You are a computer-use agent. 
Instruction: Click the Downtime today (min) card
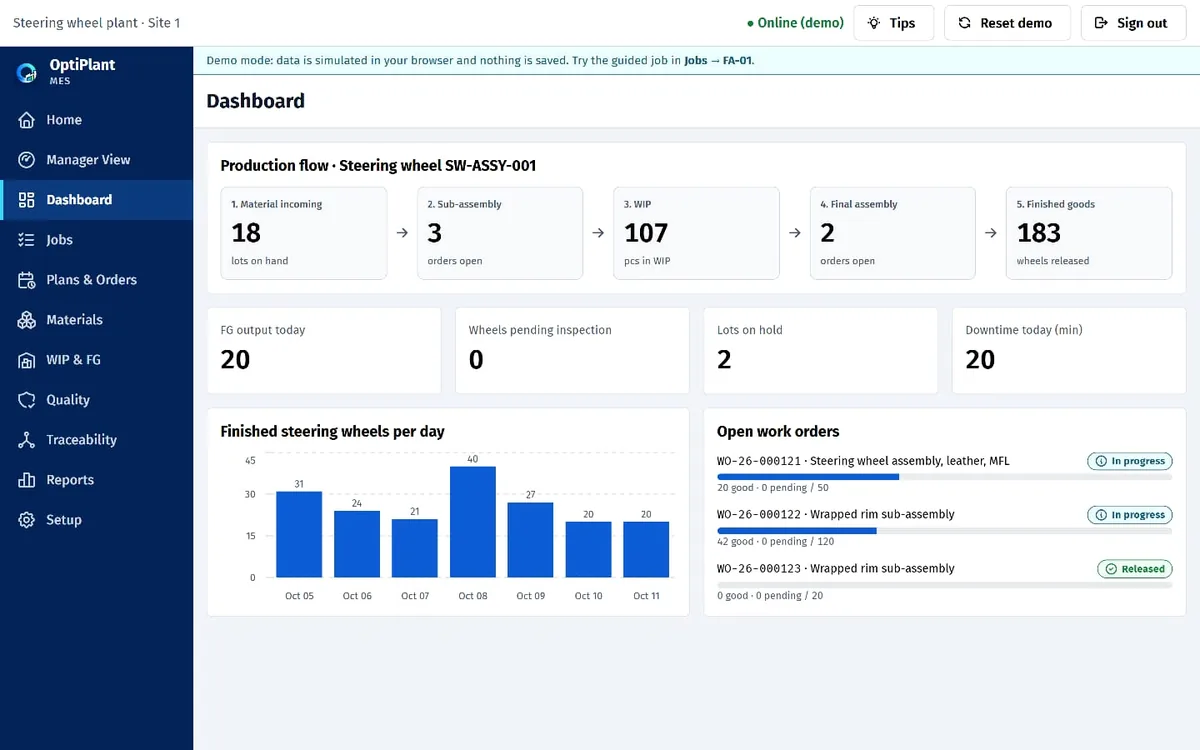coord(1069,350)
